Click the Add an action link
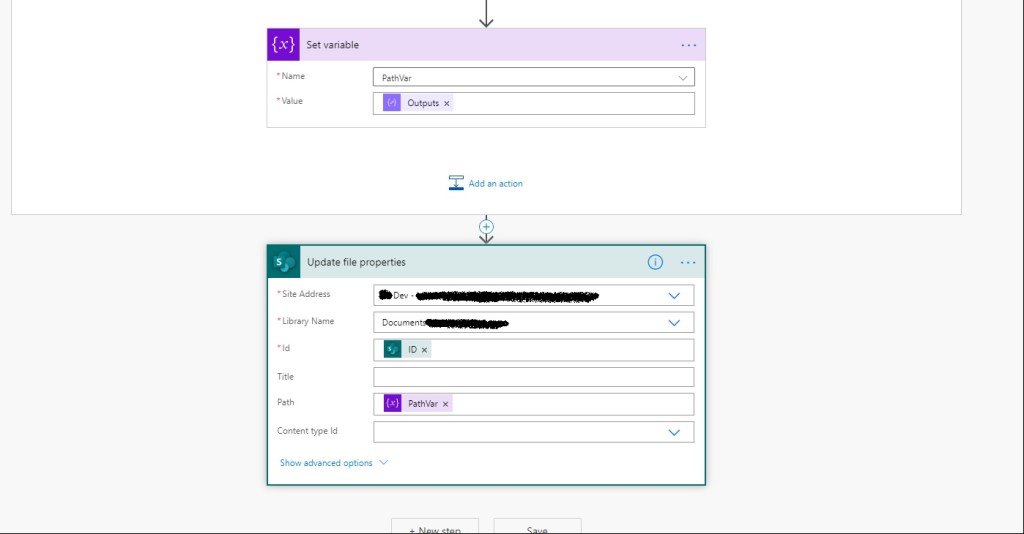The height and width of the screenshot is (534, 1024). [x=495, y=184]
